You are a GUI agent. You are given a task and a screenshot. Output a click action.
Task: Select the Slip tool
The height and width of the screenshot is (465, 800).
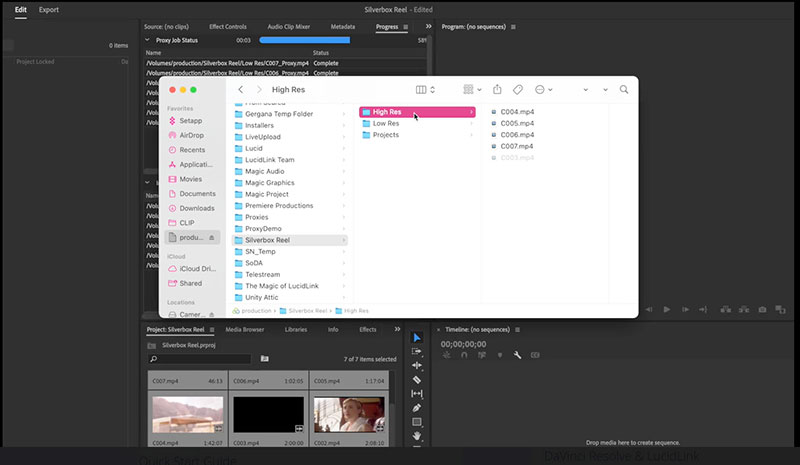pos(417,394)
